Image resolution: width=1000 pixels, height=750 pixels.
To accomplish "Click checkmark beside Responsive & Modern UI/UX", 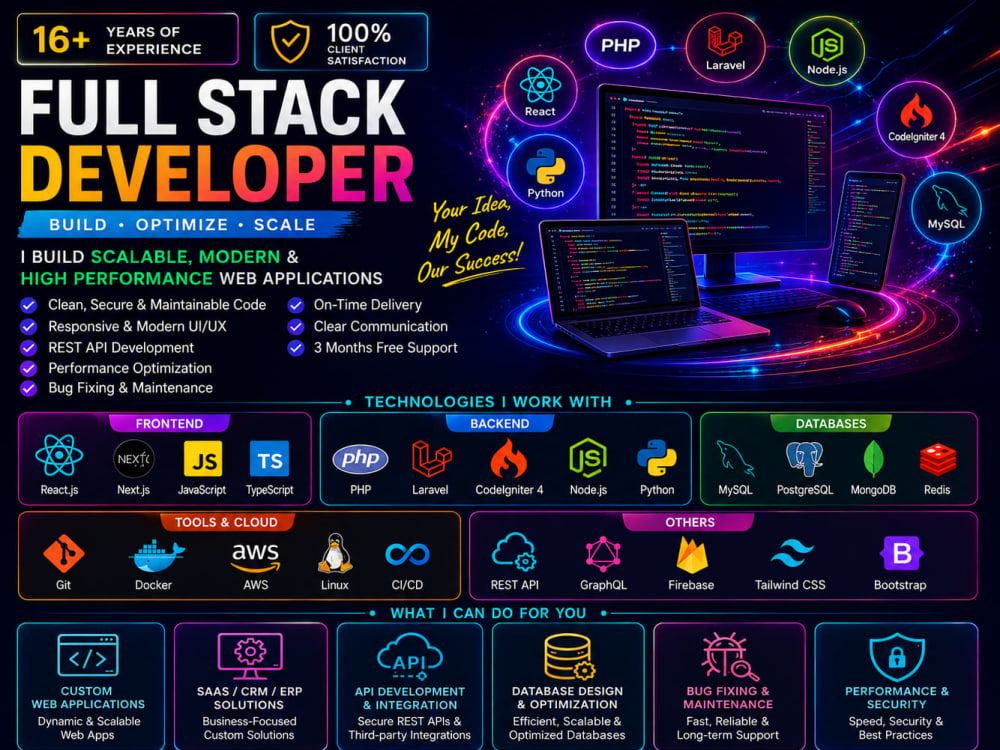I will pyautogui.click(x=28, y=327).
